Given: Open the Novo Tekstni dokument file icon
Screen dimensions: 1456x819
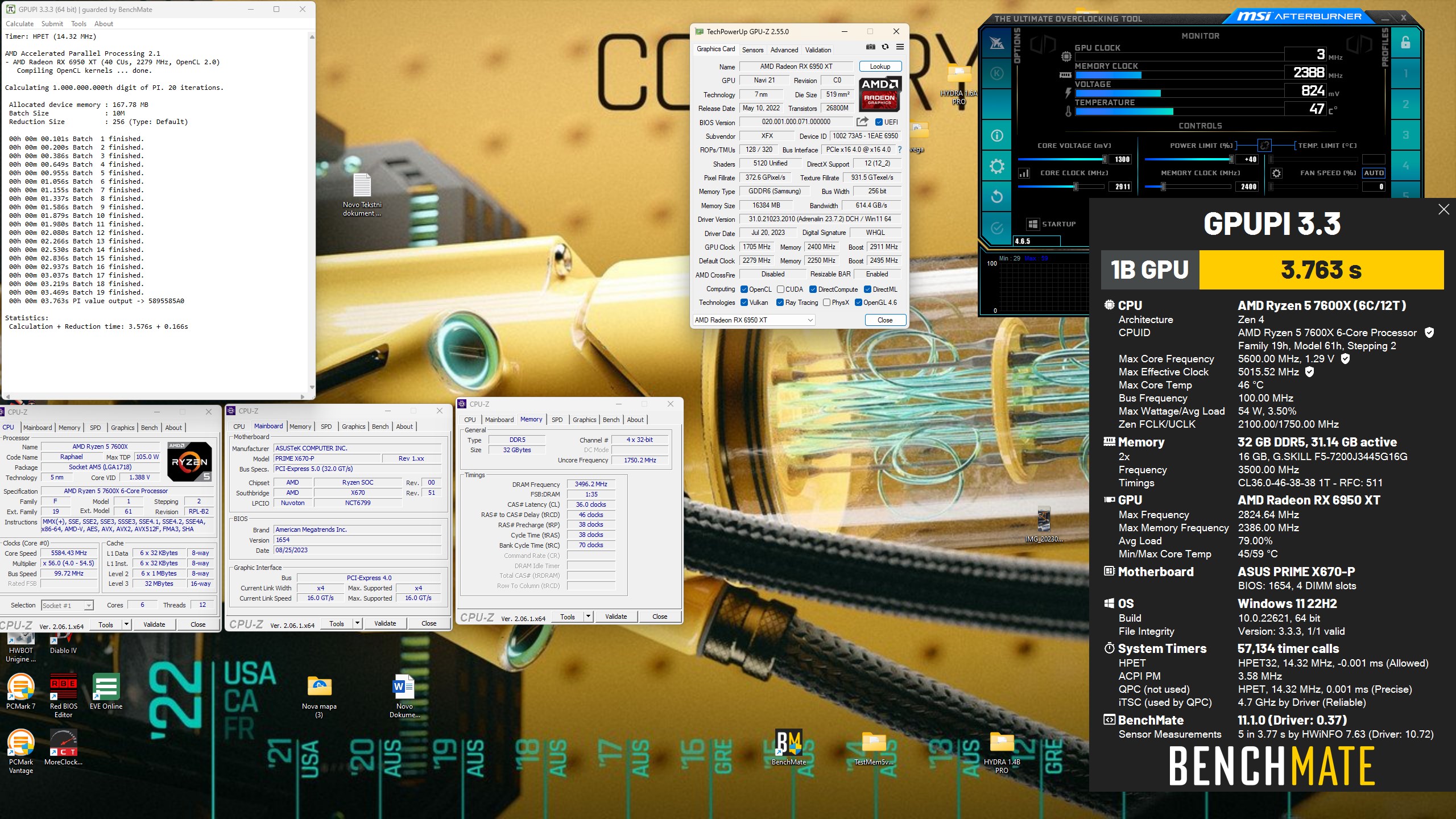Looking at the screenshot, I should click(362, 194).
